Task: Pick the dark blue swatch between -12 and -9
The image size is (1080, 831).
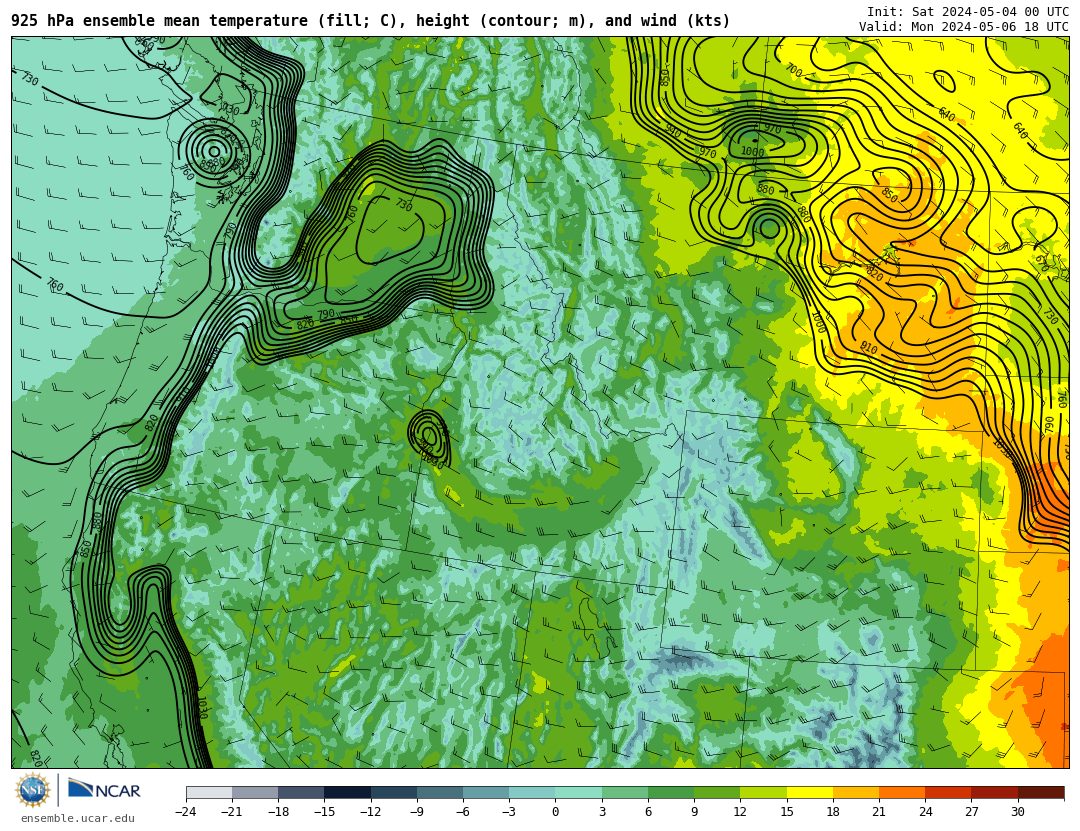Action: point(393,792)
